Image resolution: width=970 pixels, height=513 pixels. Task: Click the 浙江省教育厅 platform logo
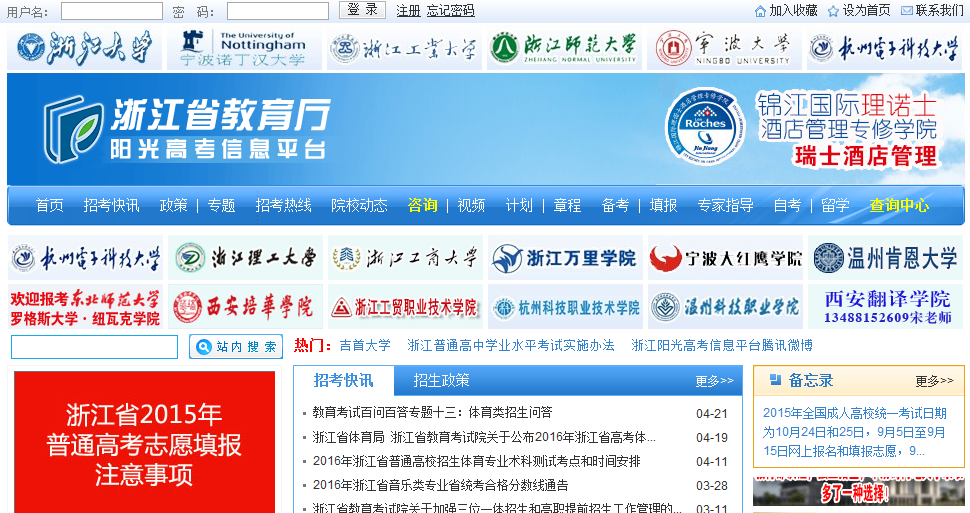point(186,129)
